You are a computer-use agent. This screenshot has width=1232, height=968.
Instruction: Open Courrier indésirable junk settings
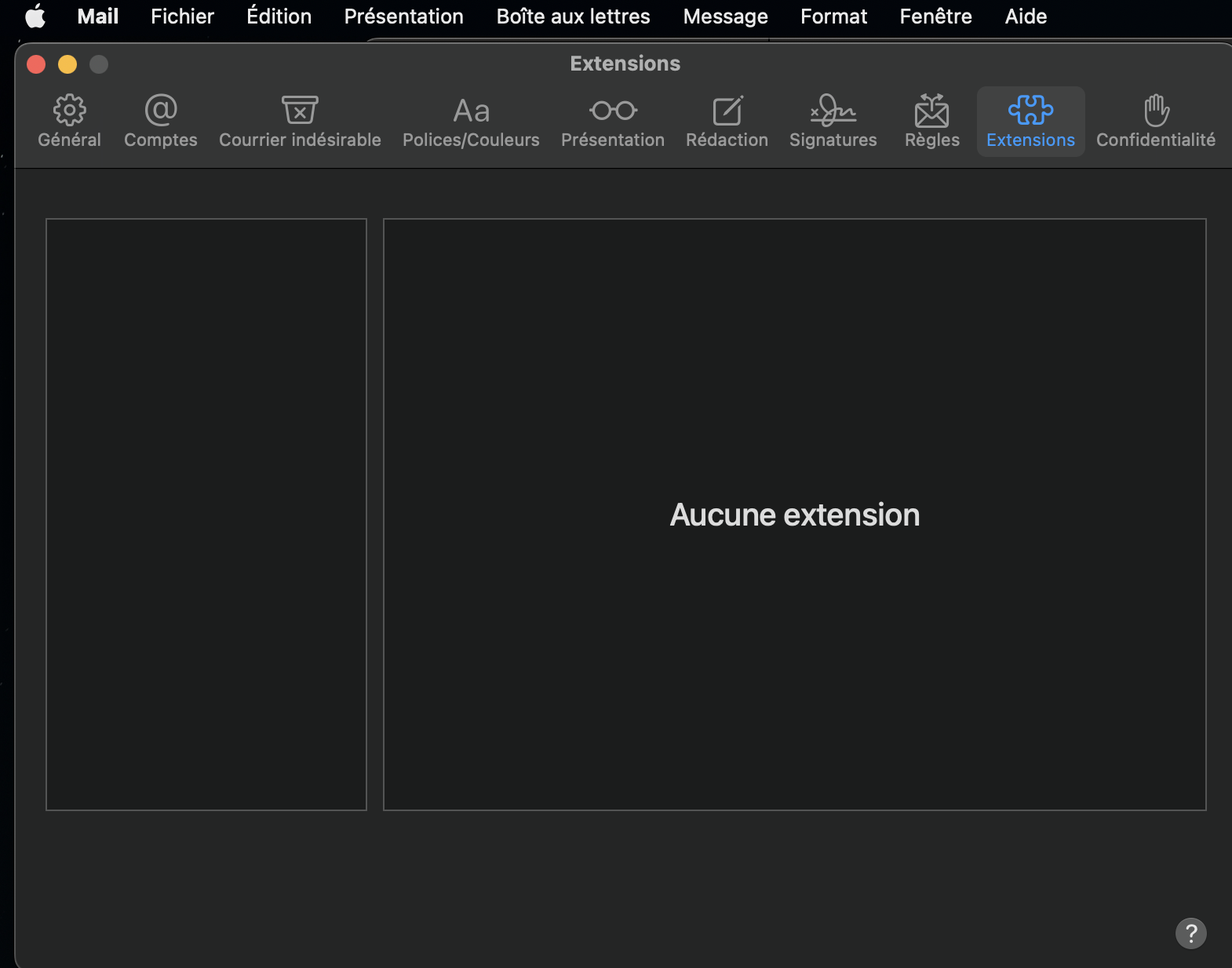(300, 122)
